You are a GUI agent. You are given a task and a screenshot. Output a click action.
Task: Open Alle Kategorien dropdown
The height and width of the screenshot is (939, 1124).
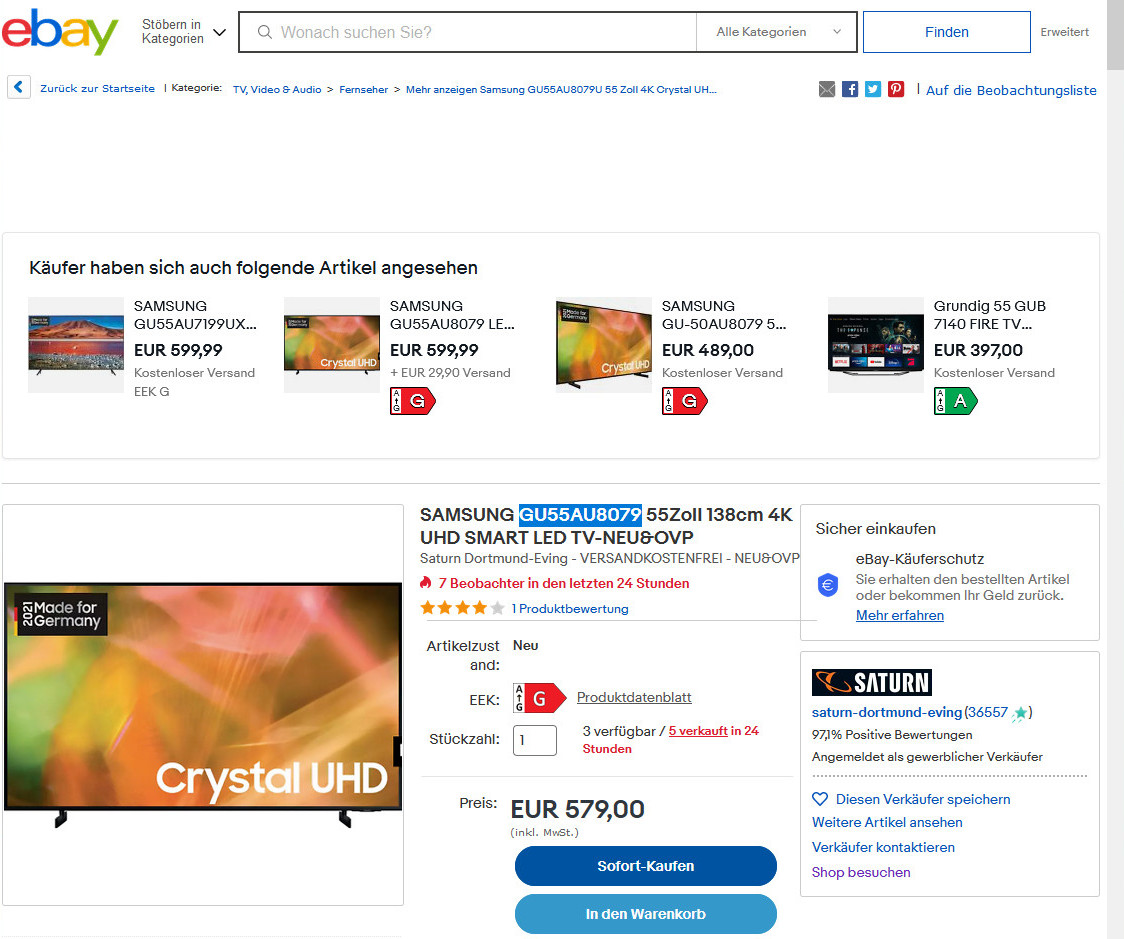tap(777, 32)
